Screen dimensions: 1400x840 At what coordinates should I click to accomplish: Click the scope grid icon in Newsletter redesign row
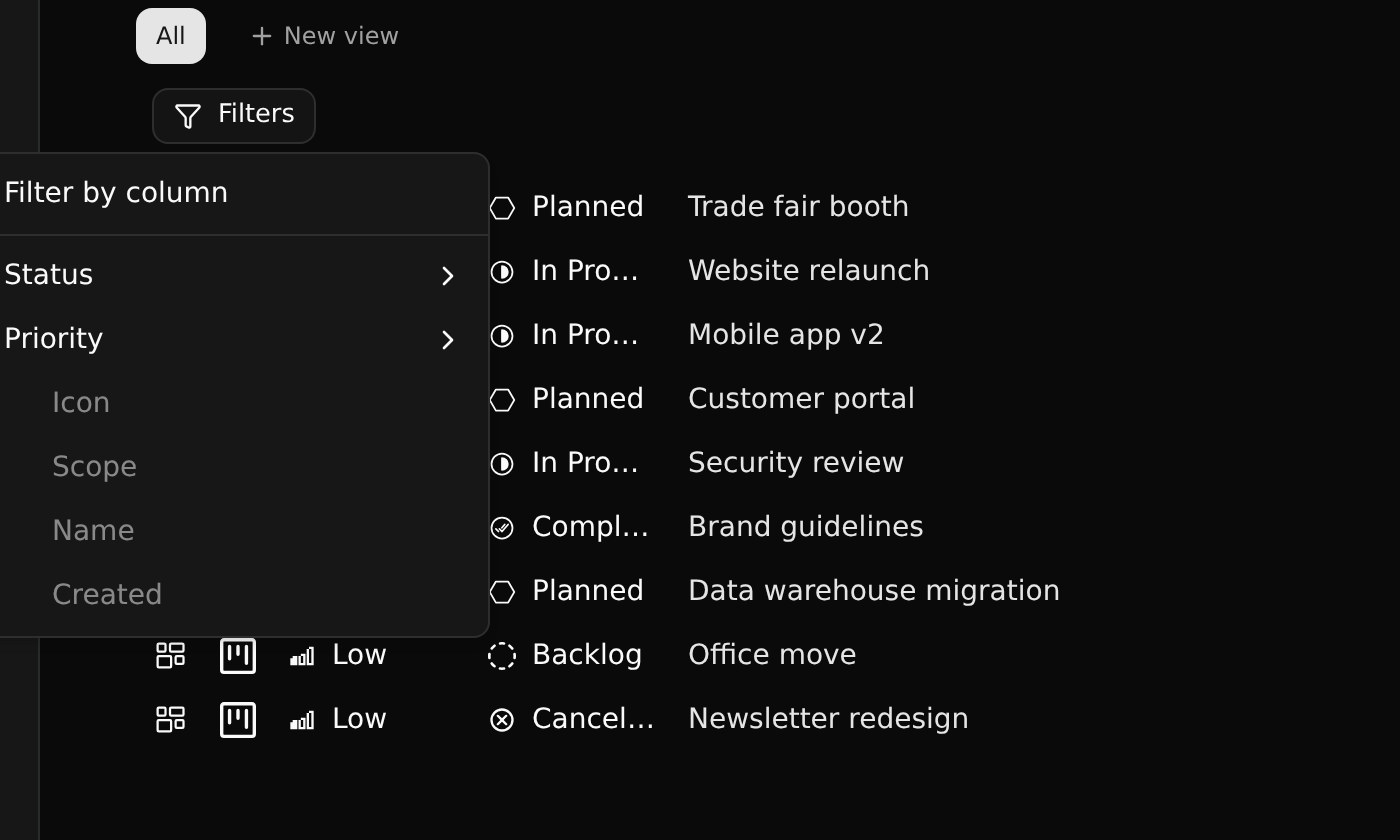(x=171, y=719)
